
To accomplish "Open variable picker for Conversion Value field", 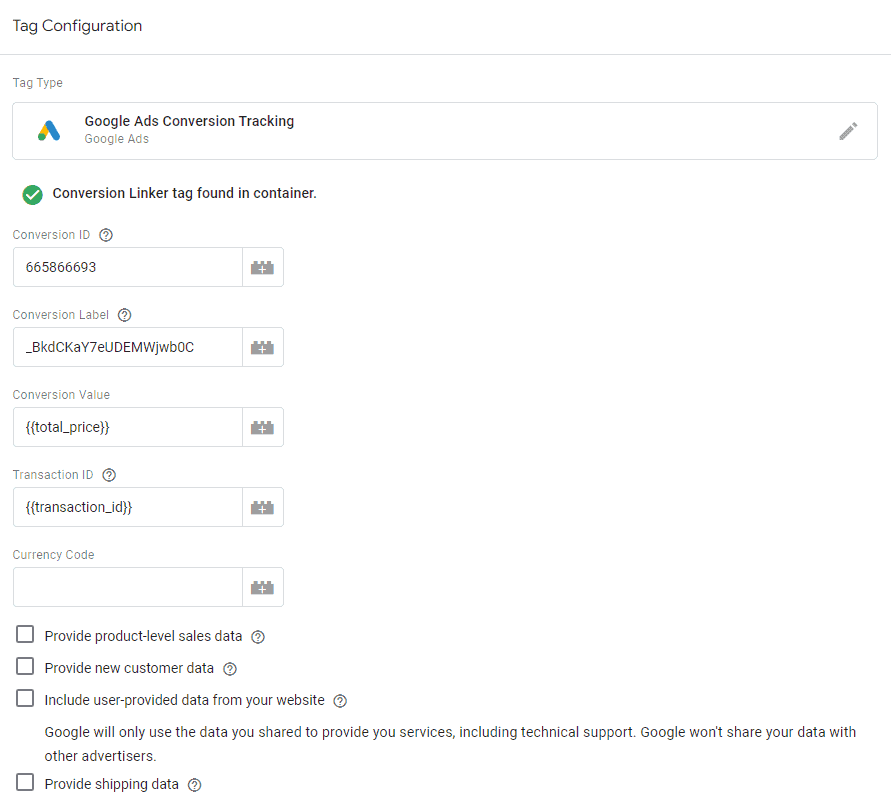I will 262,427.
